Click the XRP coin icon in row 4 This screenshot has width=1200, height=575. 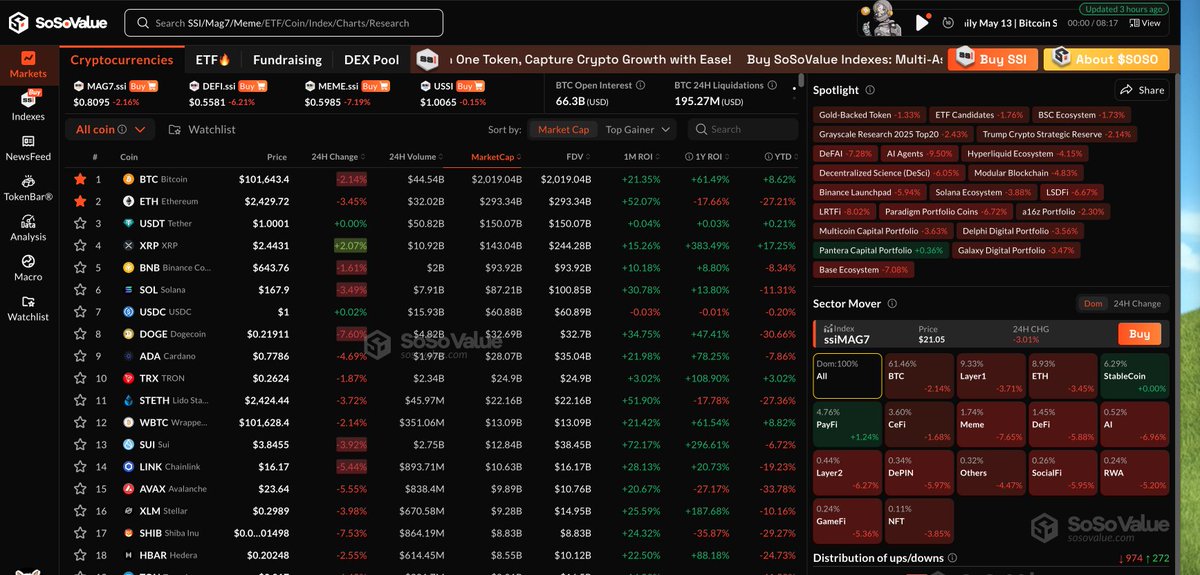[x=128, y=245]
